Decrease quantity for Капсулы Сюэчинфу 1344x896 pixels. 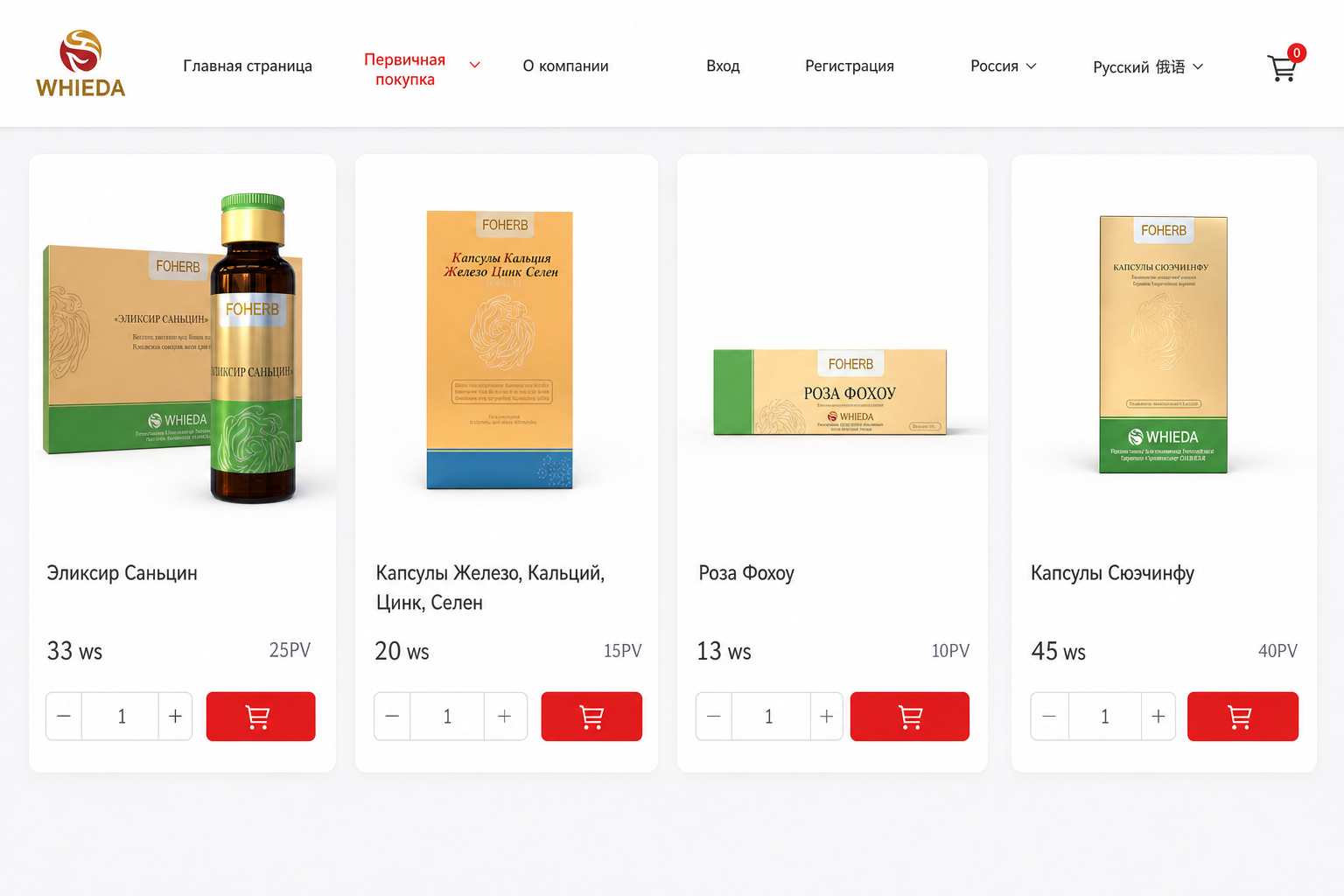(x=1049, y=717)
